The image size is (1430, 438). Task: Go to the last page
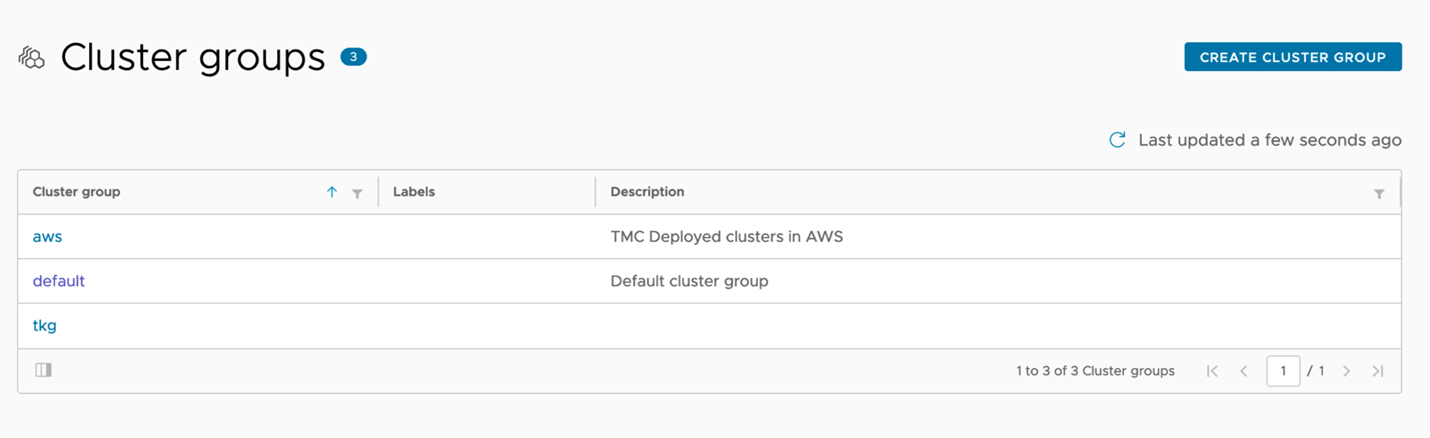click(1378, 371)
